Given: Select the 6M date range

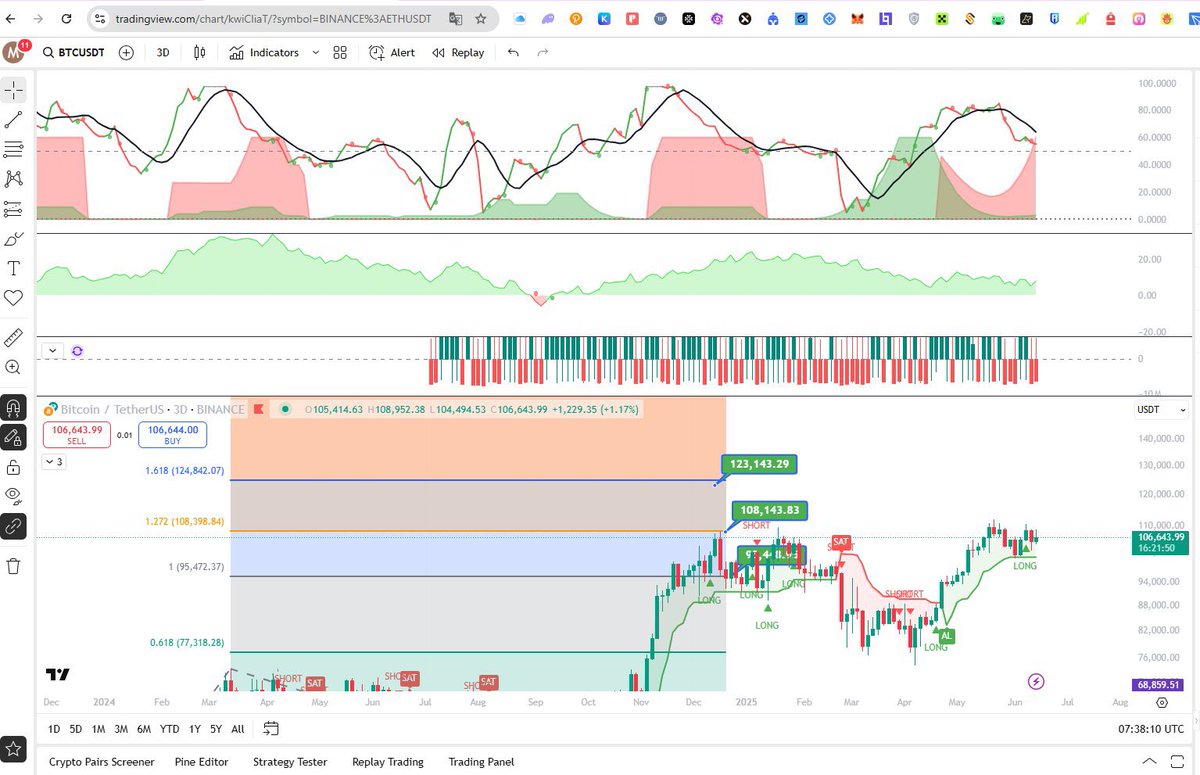Looking at the screenshot, I should [144, 729].
